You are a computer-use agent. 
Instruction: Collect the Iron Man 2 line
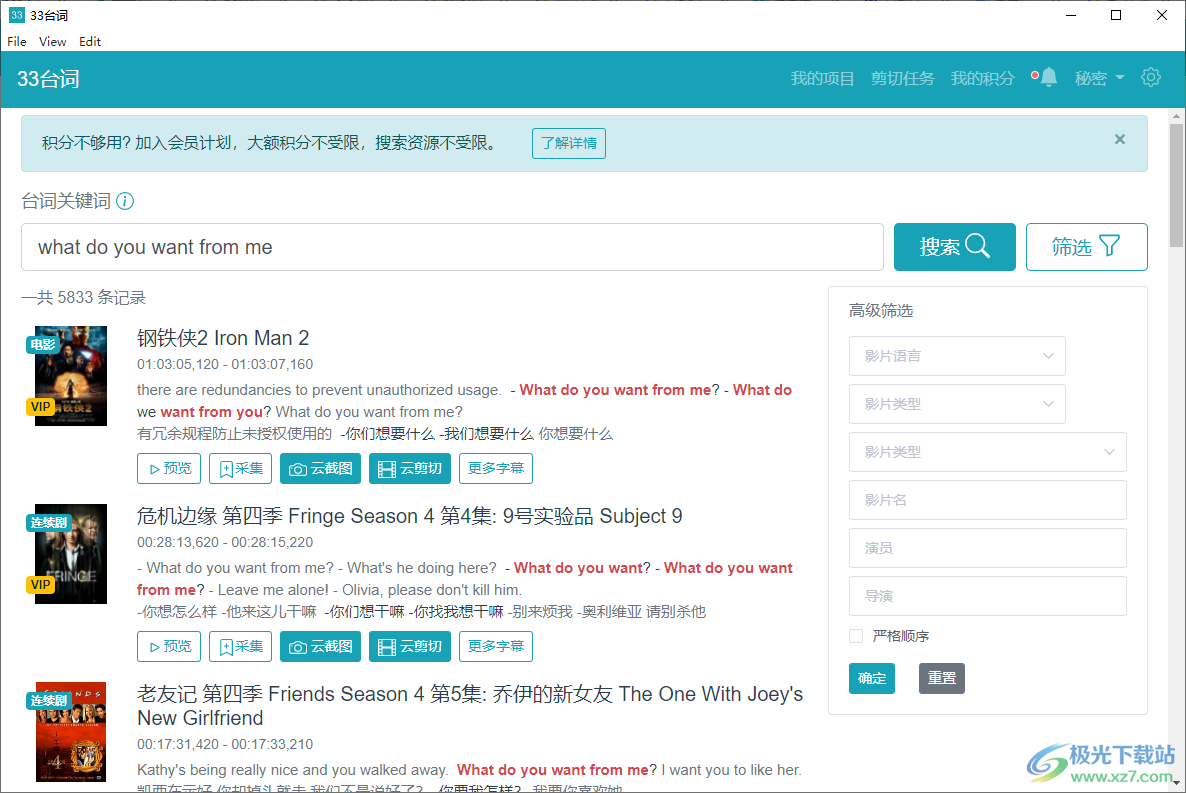coord(240,468)
